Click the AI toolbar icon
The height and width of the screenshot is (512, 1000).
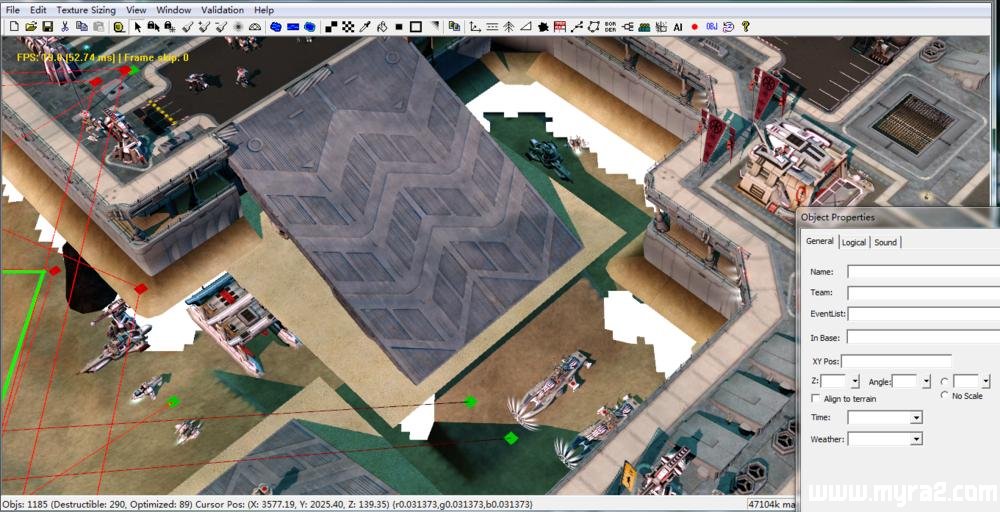tap(678, 27)
